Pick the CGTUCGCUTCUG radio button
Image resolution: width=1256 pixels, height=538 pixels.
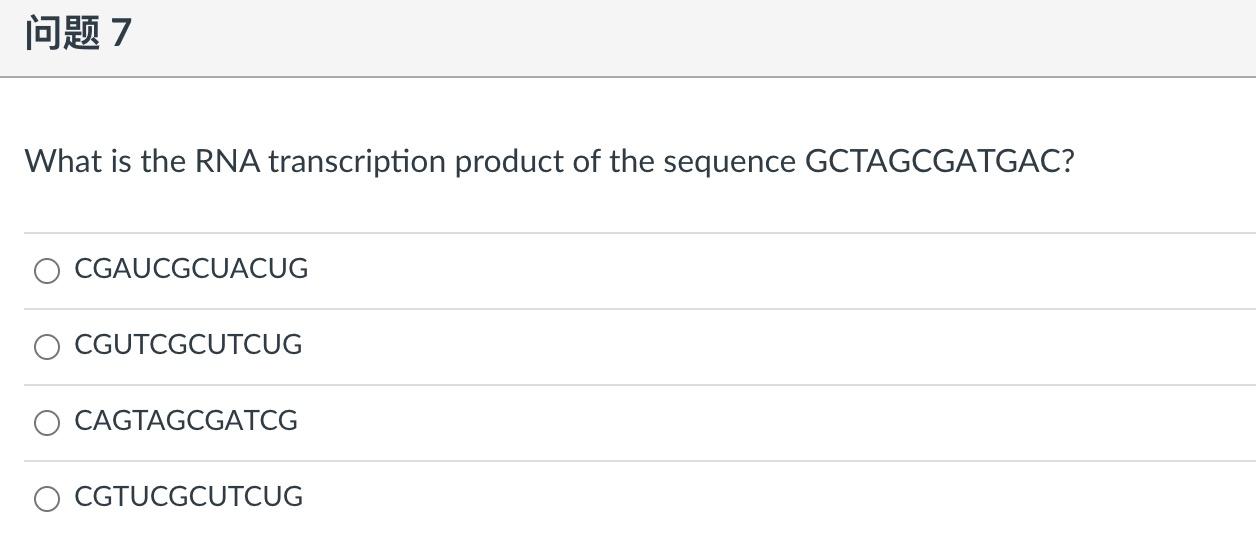[x=47, y=499]
